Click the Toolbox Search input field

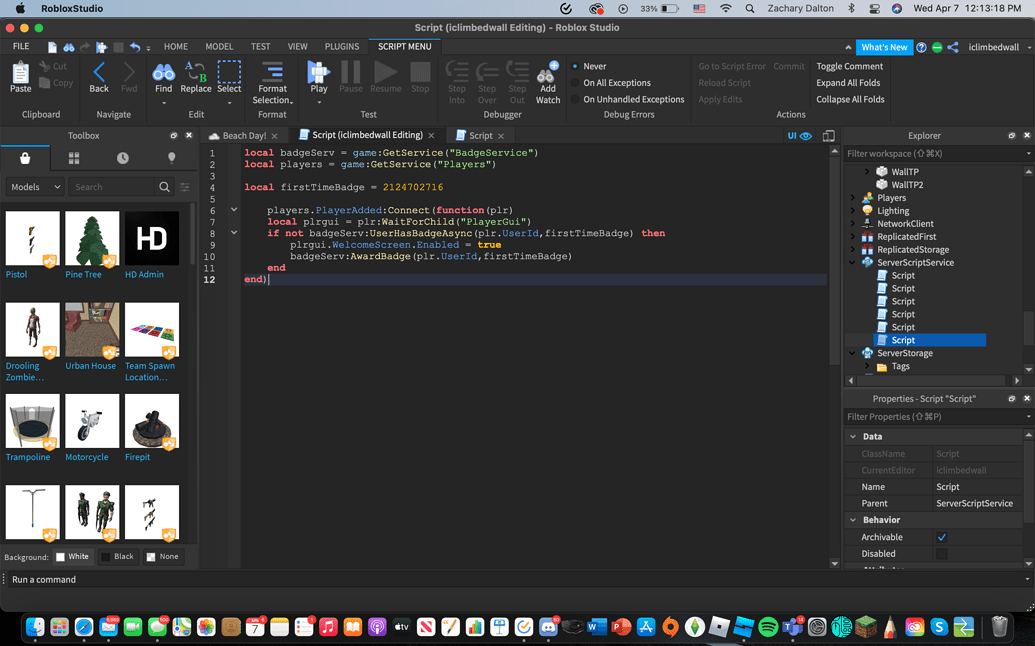point(112,187)
